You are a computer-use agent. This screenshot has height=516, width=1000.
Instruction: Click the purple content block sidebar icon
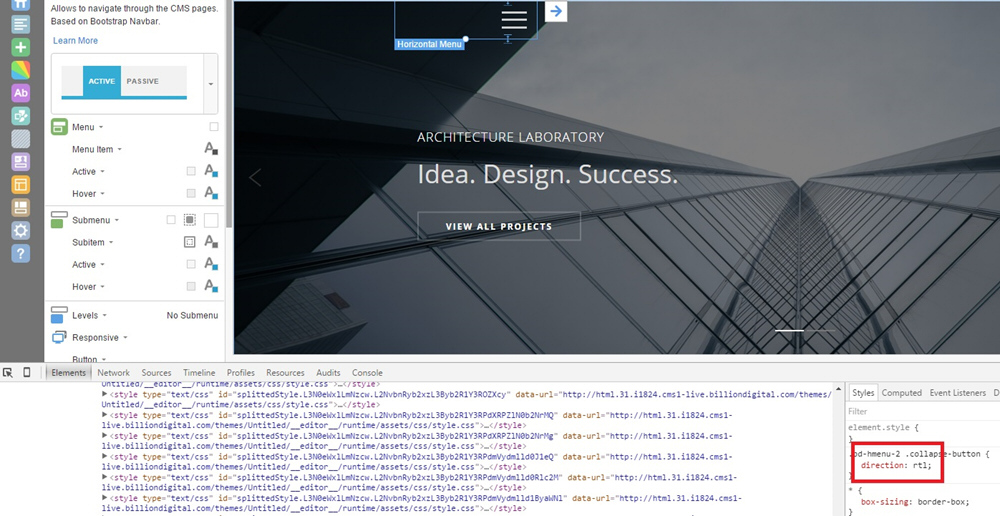[20, 162]
